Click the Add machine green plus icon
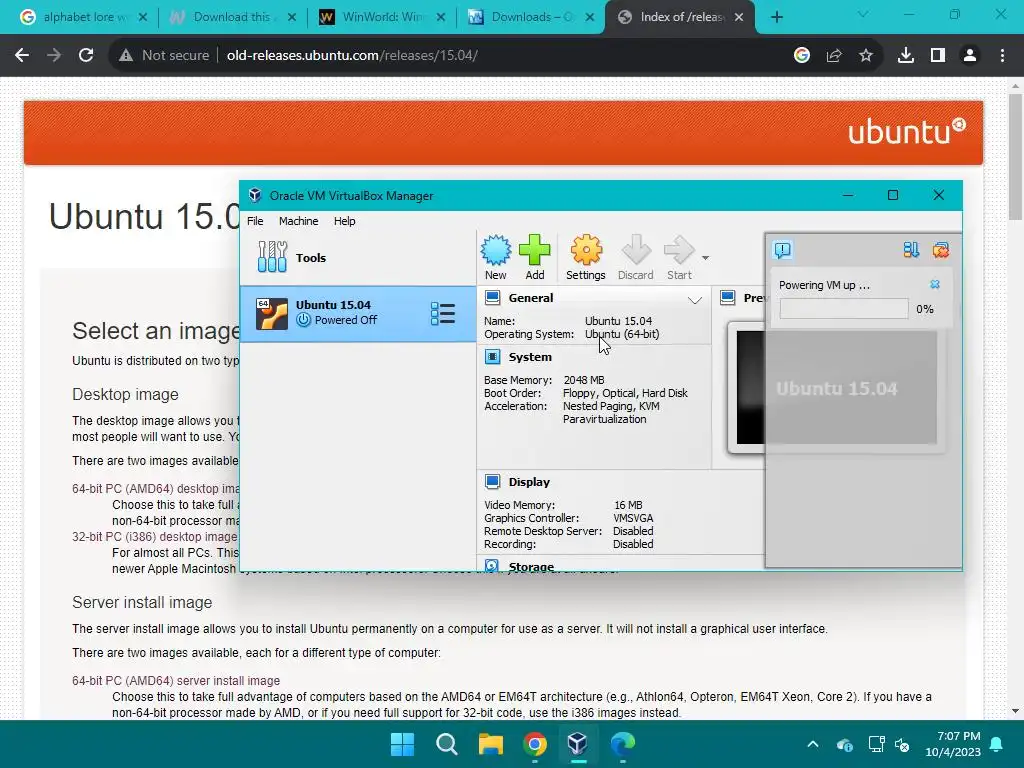This screenshot has width=1024, height=768. [535, 257]
